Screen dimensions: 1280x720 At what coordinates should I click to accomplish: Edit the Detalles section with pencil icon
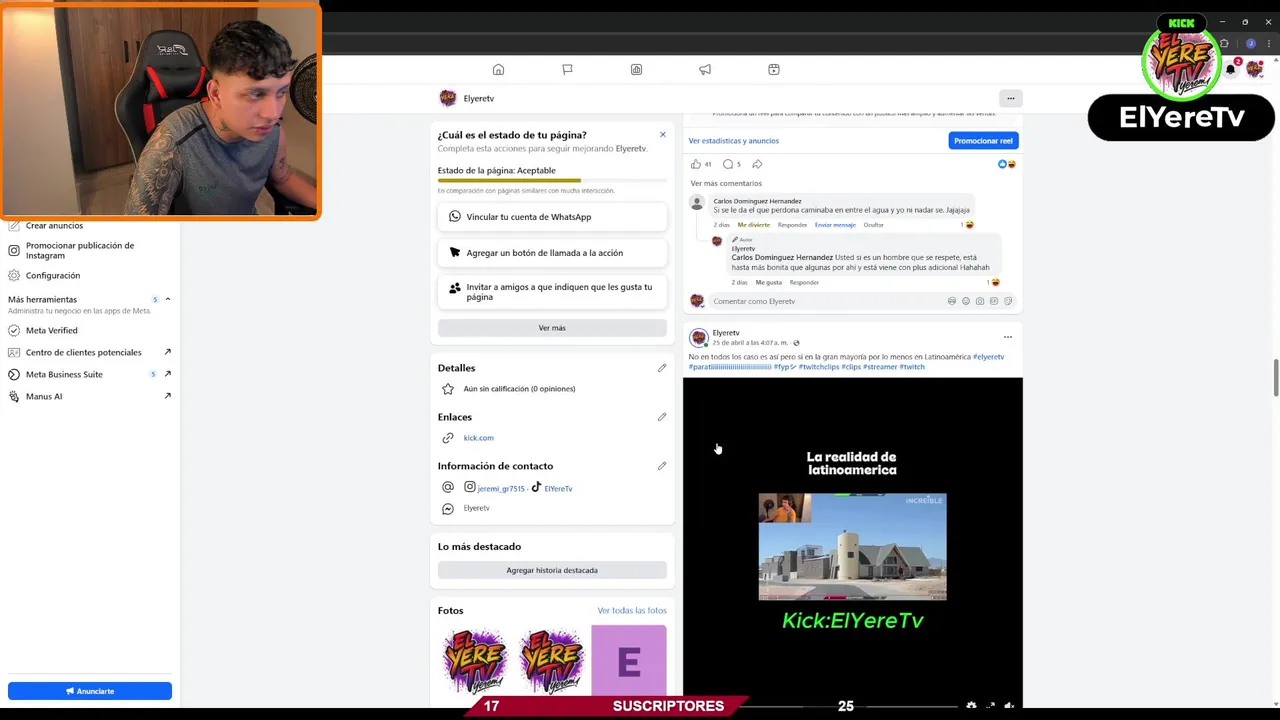click(x=662, y=368)
